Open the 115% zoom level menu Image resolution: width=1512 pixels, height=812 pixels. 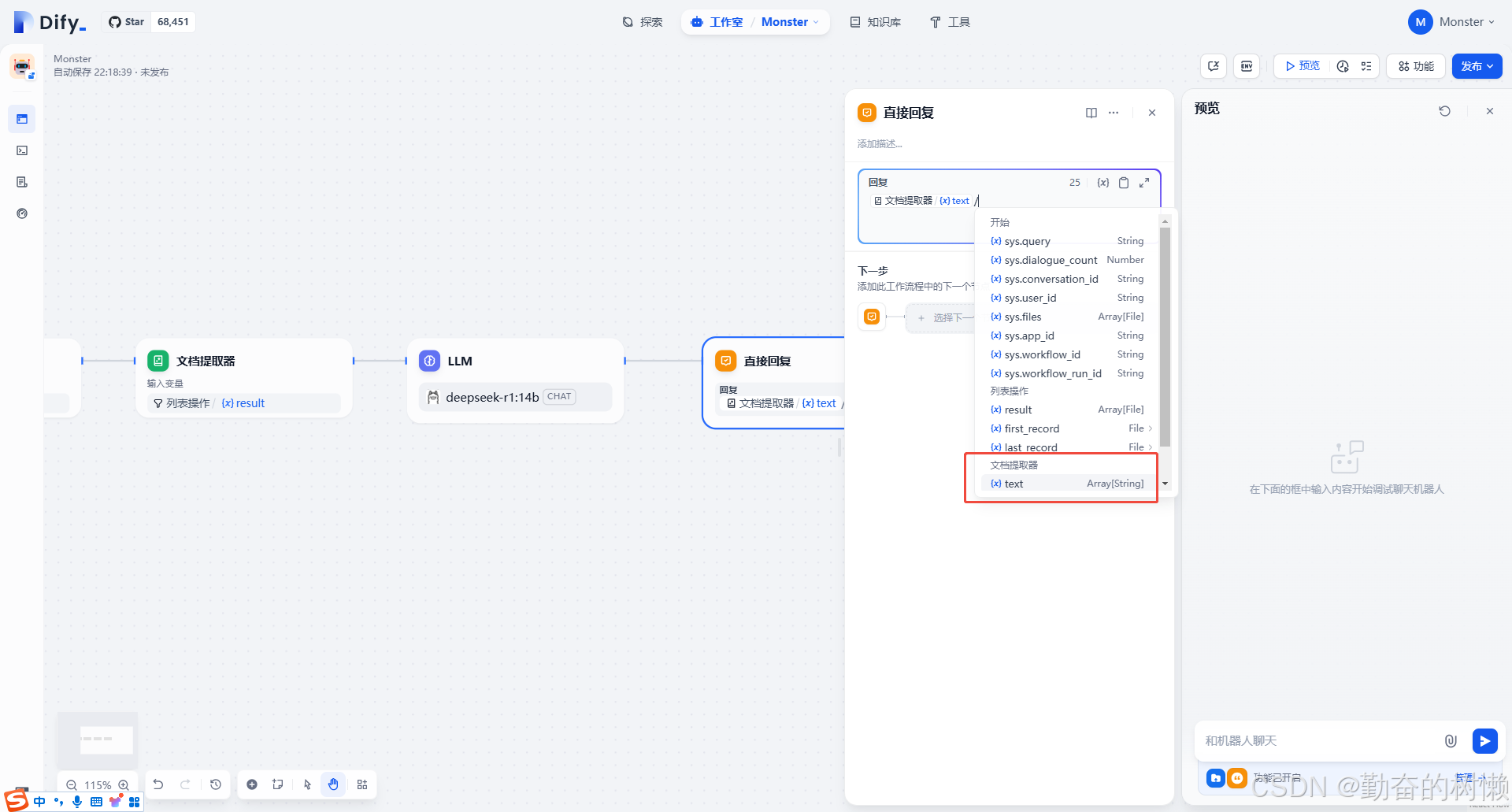(x=98, y=785)
